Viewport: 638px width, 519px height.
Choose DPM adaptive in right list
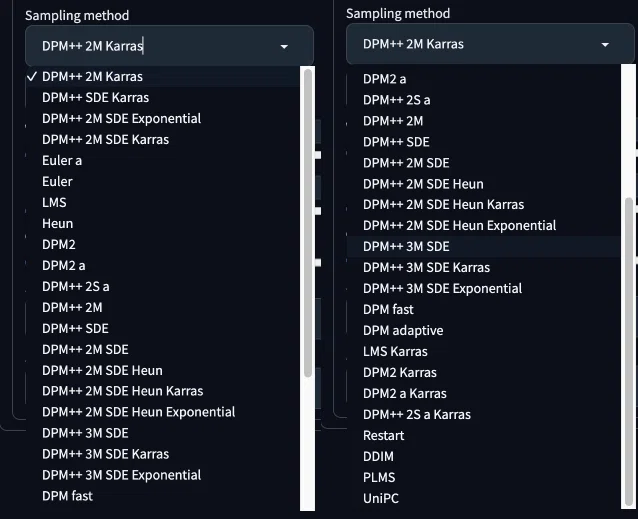coord(484,331)
